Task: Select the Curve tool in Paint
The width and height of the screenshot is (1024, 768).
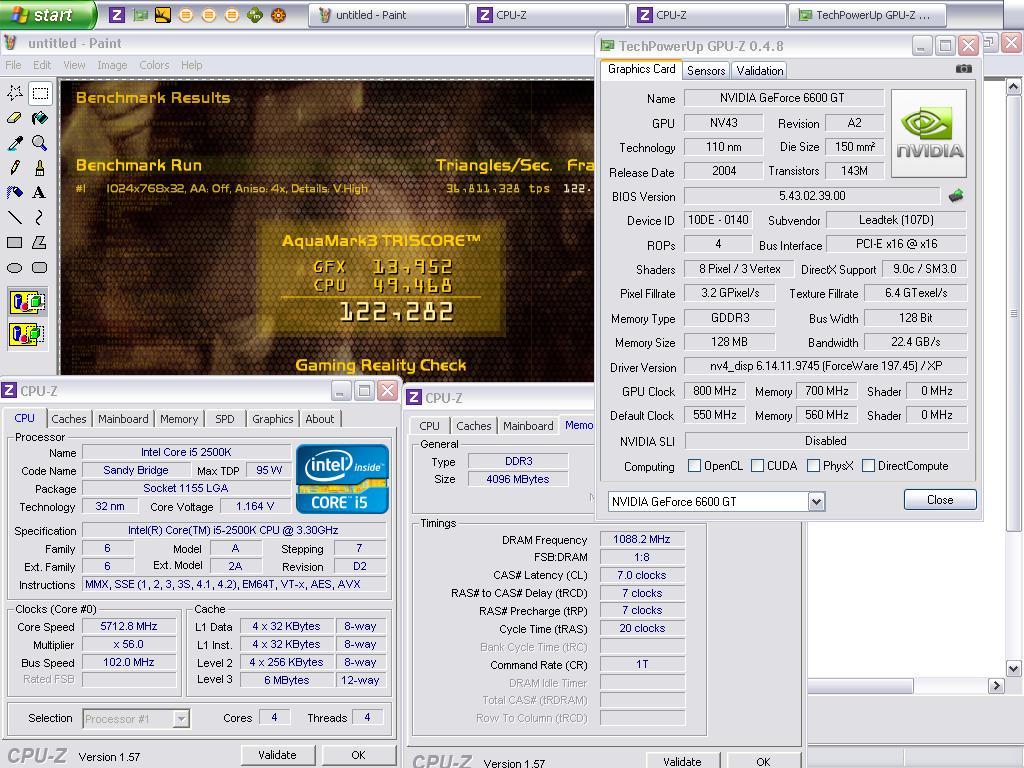Action: click(40, 217)
